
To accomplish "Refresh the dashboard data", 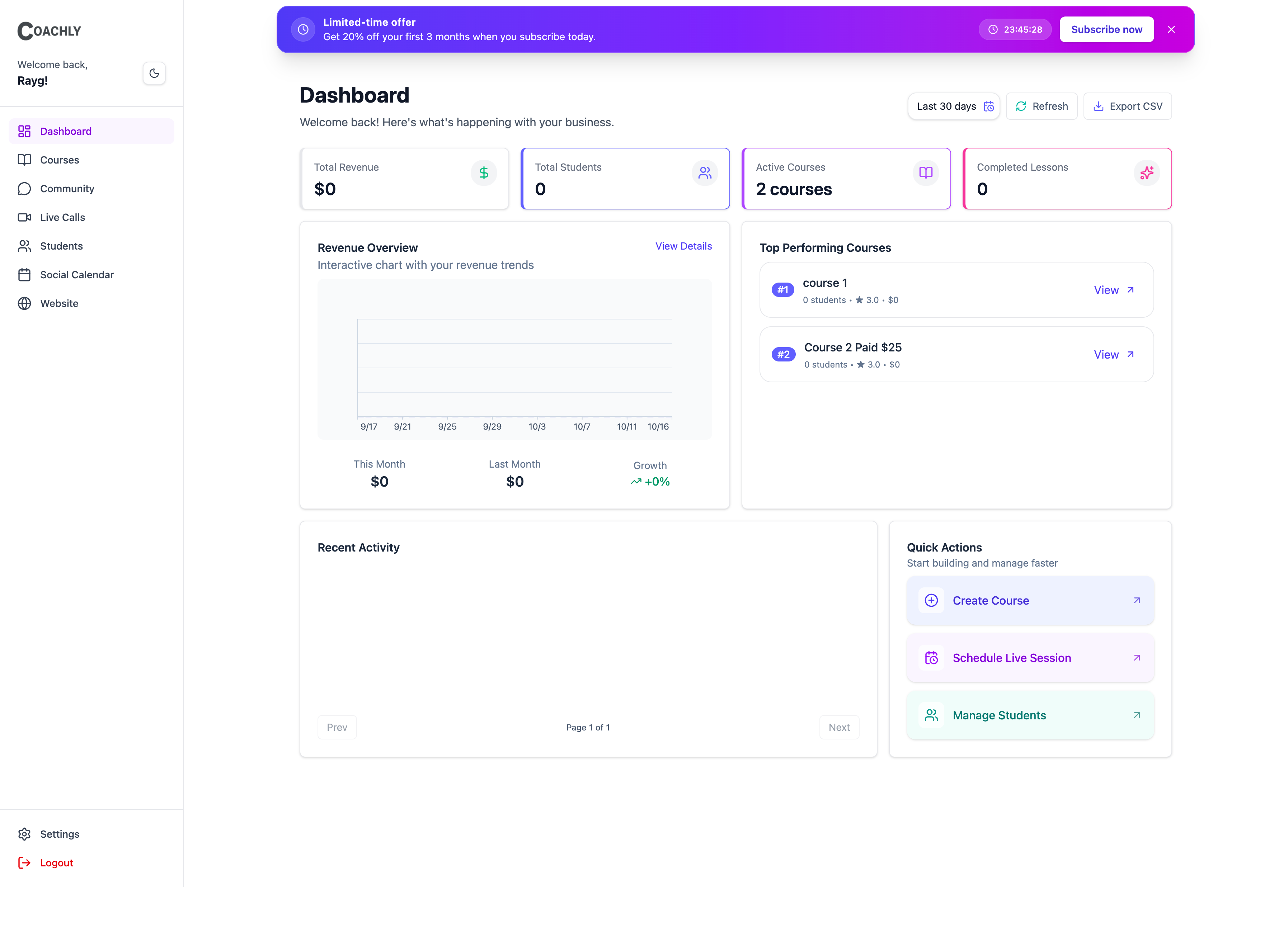I will click(1042, 106).
